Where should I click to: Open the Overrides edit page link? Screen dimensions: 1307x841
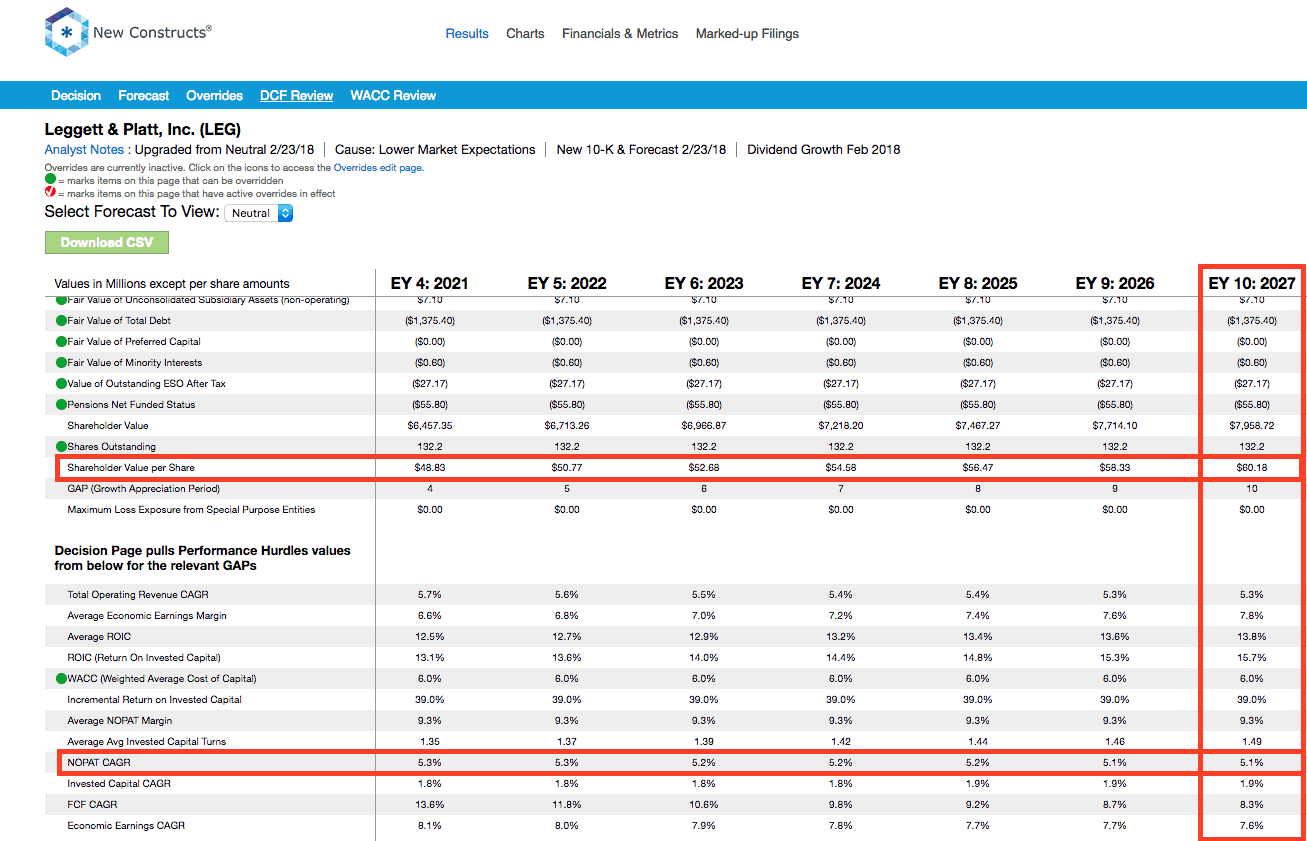point(378,168)
